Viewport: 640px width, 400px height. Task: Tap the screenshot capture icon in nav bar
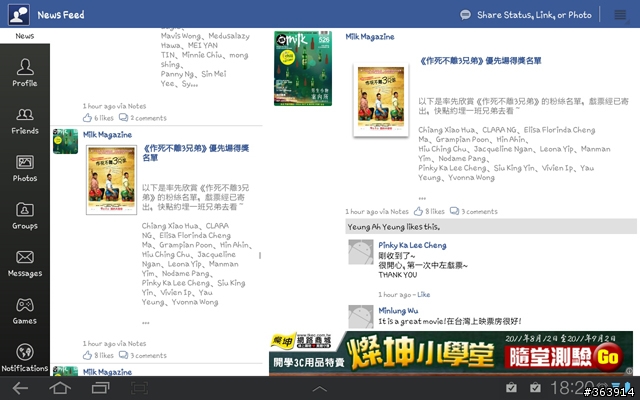[139, 388]
